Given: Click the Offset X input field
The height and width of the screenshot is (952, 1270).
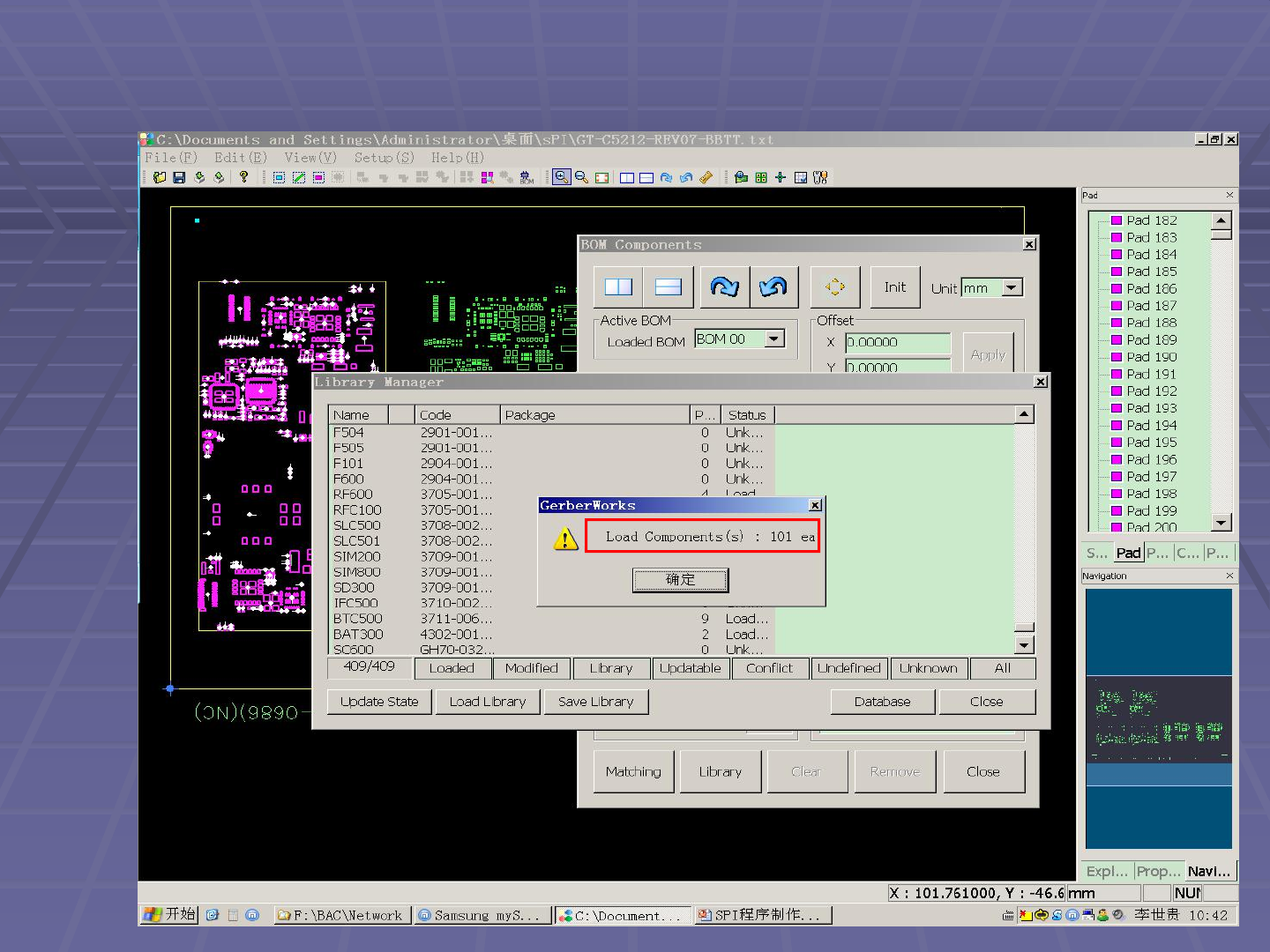Looking at the screenshot, I should tap(897, 342).
